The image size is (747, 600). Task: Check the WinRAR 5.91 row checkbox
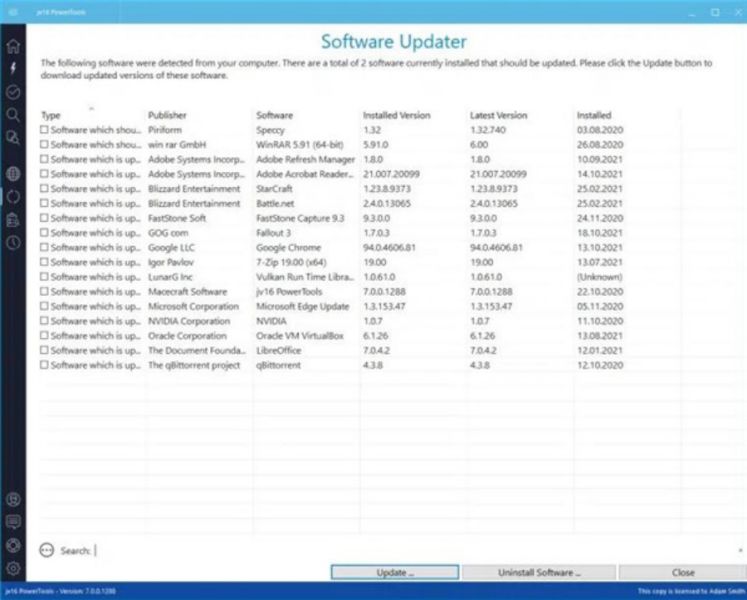pos(44,144)
